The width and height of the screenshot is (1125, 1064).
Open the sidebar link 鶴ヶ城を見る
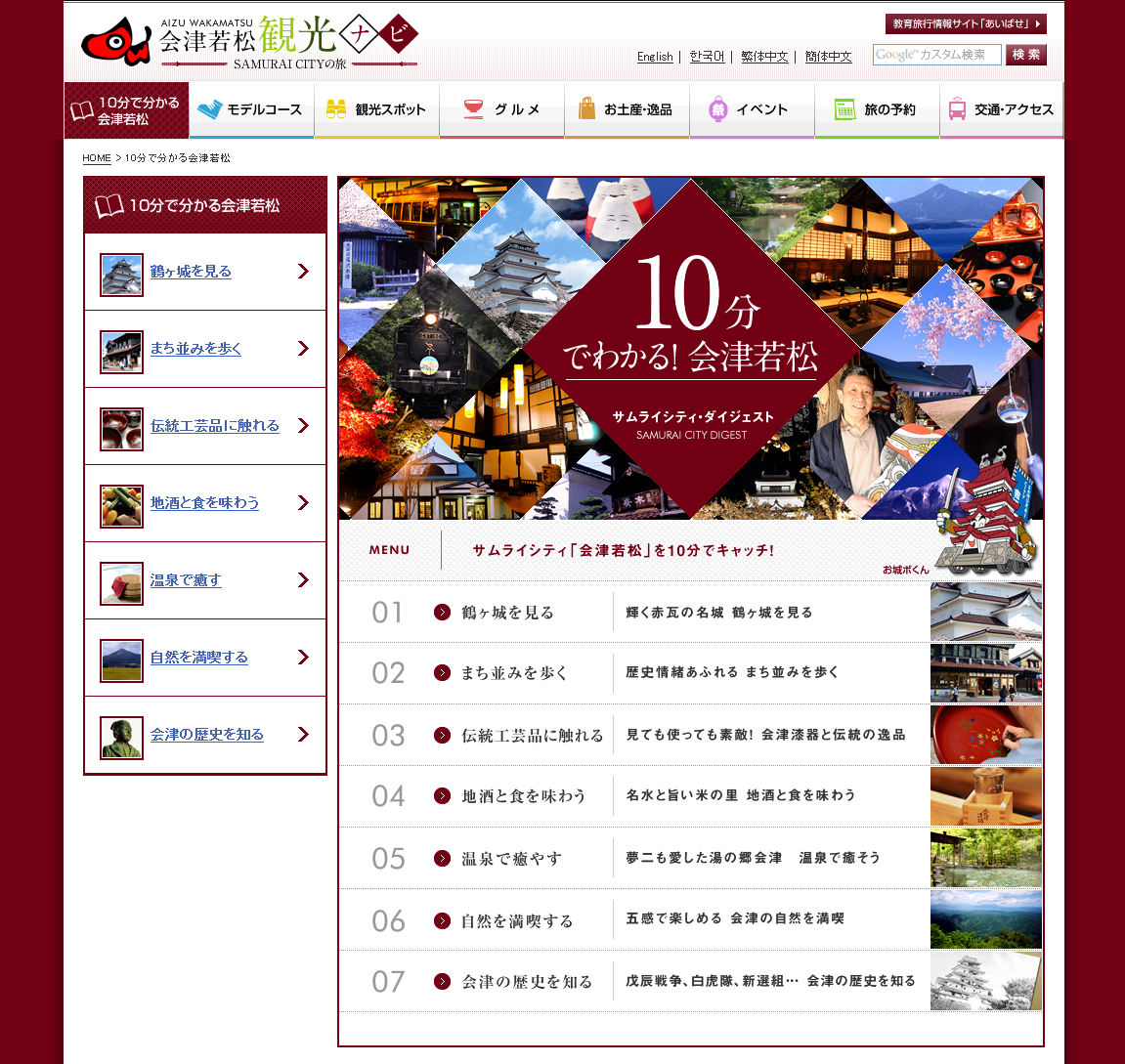191,271
